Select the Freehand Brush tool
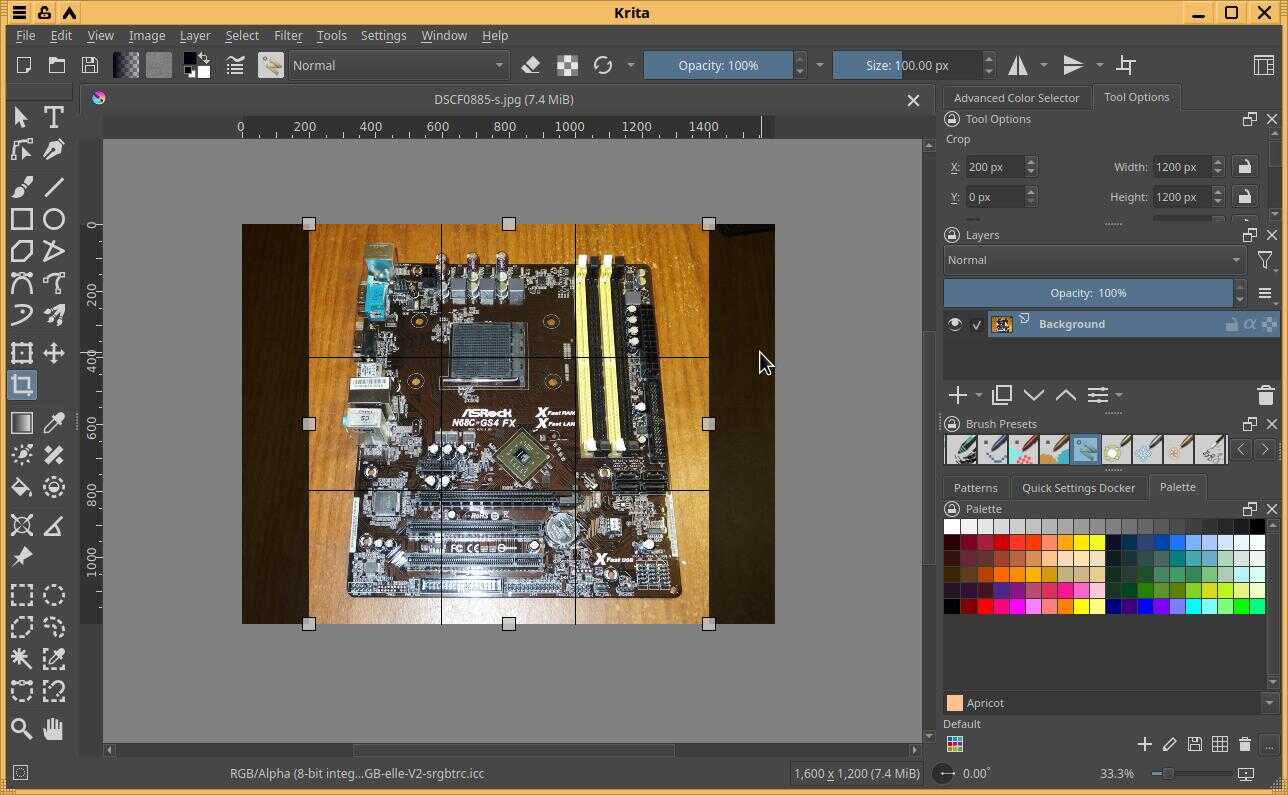 (x=21, y=186)
